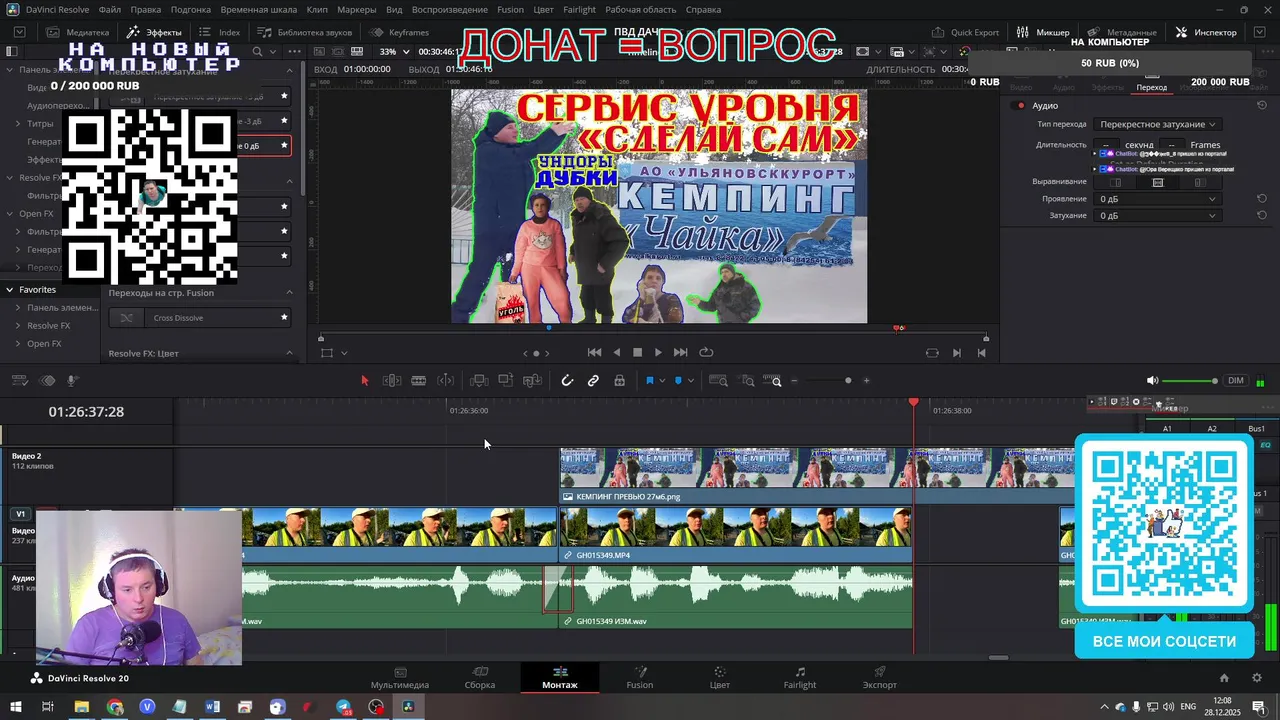
Task: Collapse the Favorites section
Action: click(9, 290)
